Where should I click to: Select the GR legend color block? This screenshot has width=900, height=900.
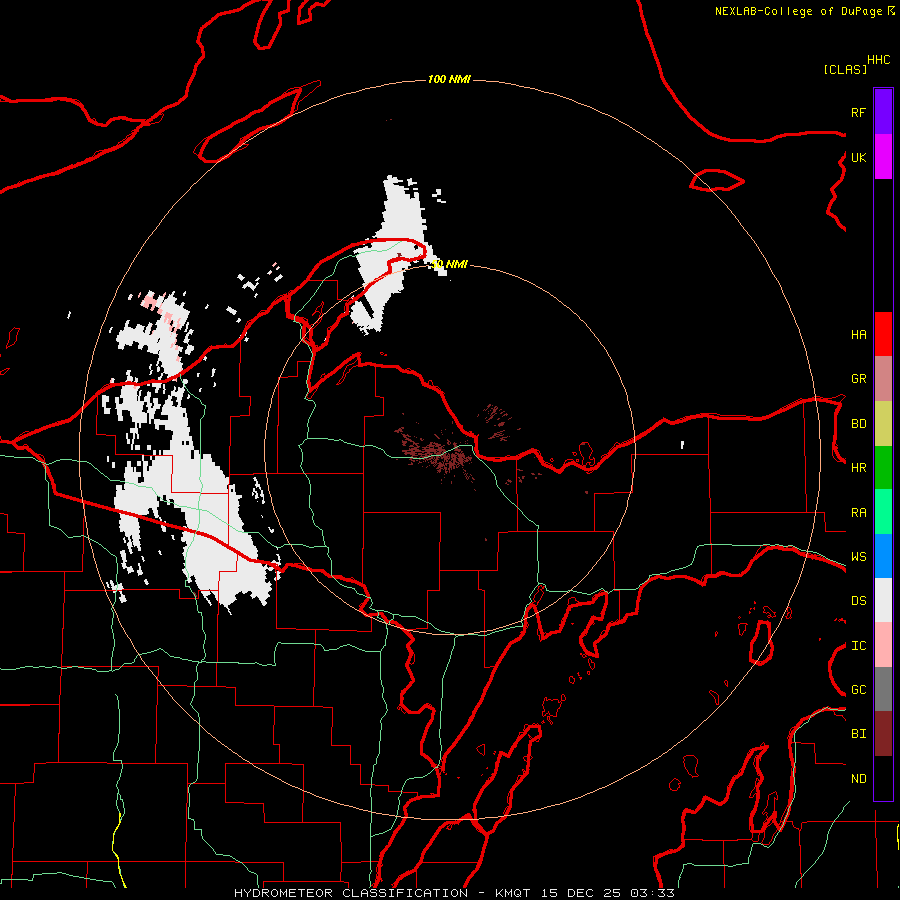tap(883, 379)
